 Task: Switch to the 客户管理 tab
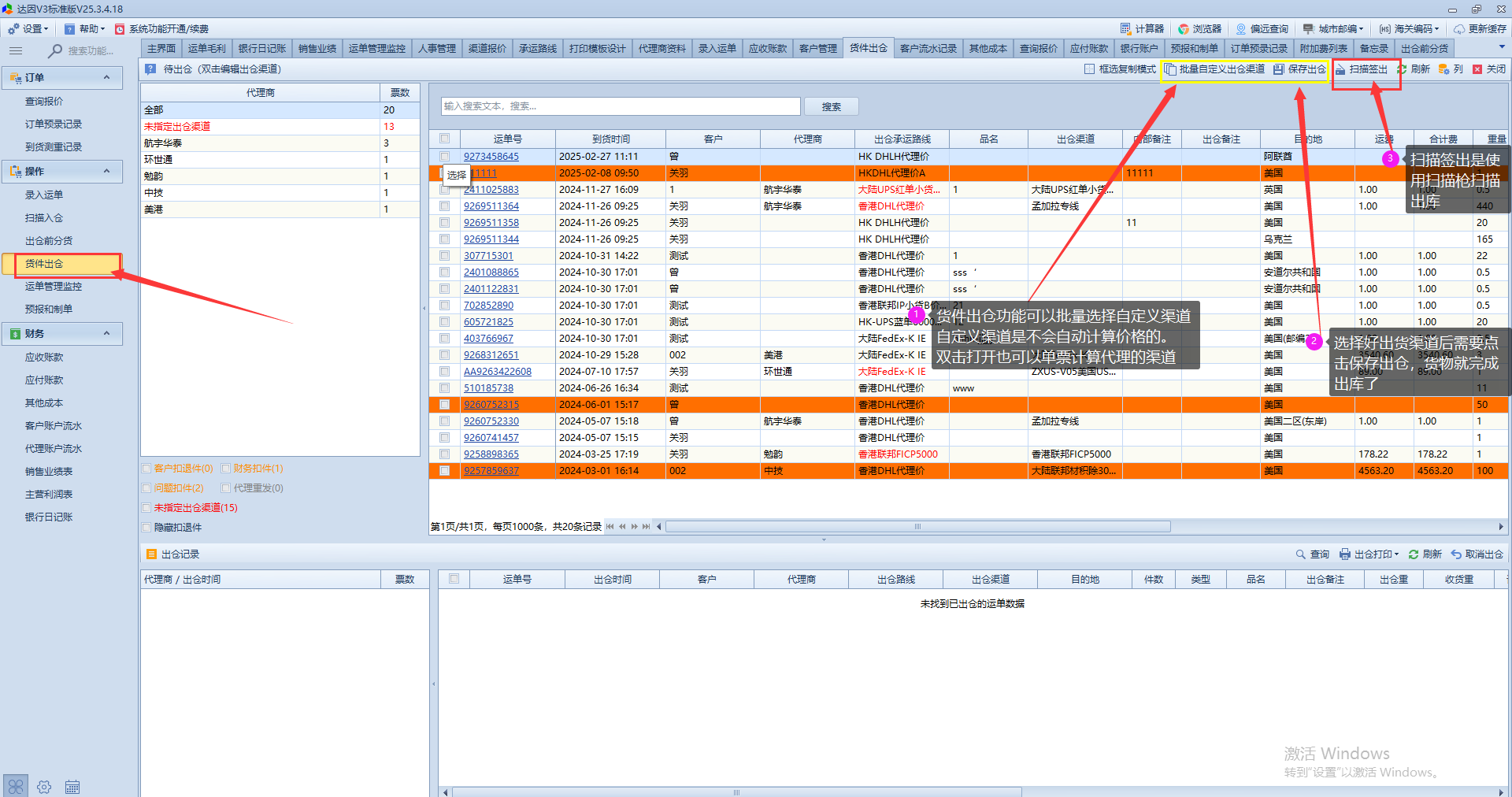click(x=817, y=49)
